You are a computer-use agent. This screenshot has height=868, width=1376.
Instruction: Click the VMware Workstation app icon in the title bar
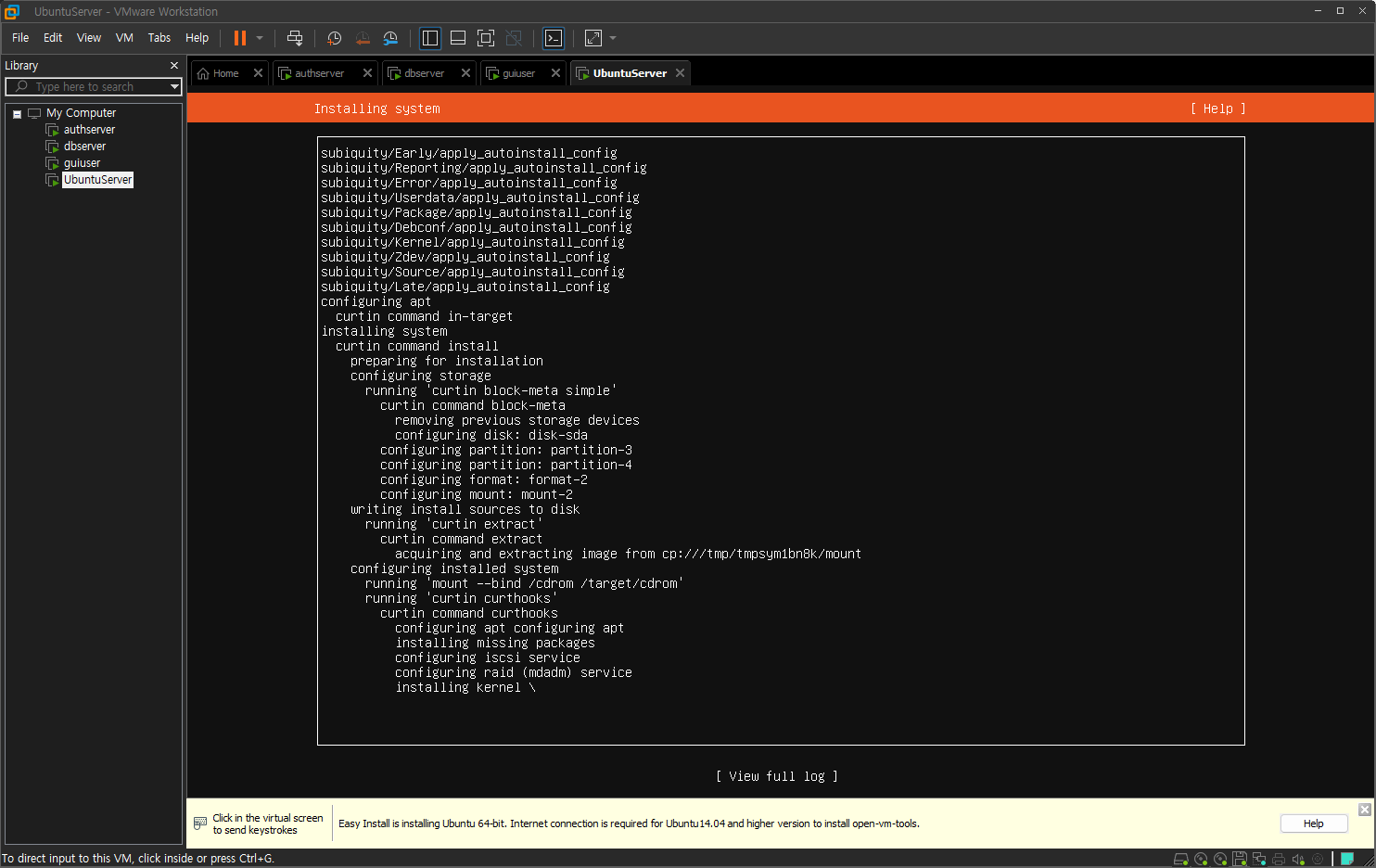point(12,11)
